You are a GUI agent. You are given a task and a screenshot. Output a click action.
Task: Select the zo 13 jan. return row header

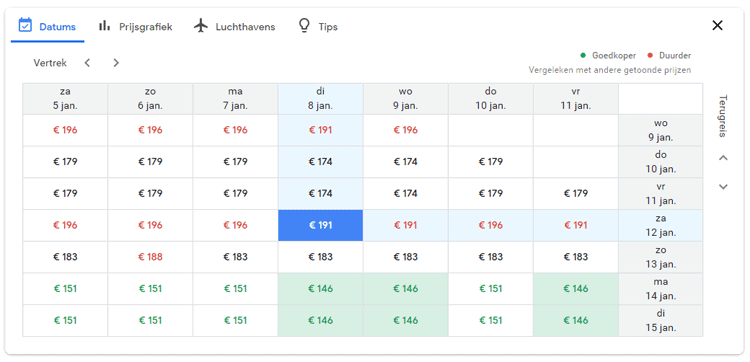[661, 257]
